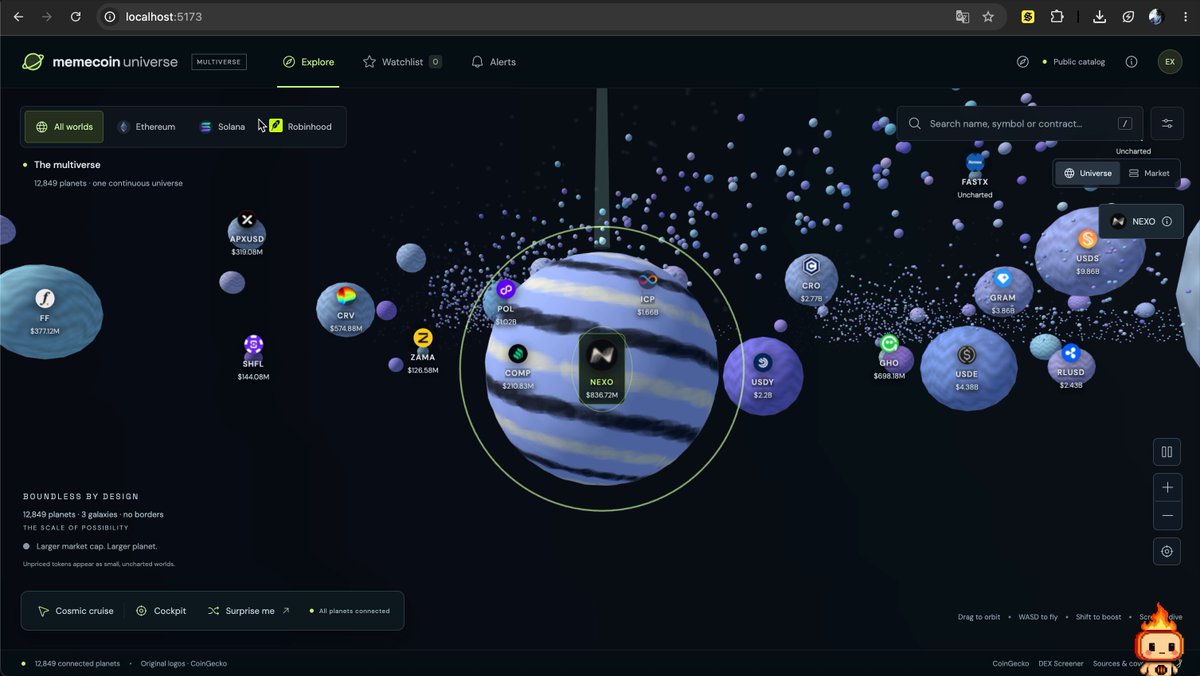Click the memecoin universe planet logo

pos(33,62)
